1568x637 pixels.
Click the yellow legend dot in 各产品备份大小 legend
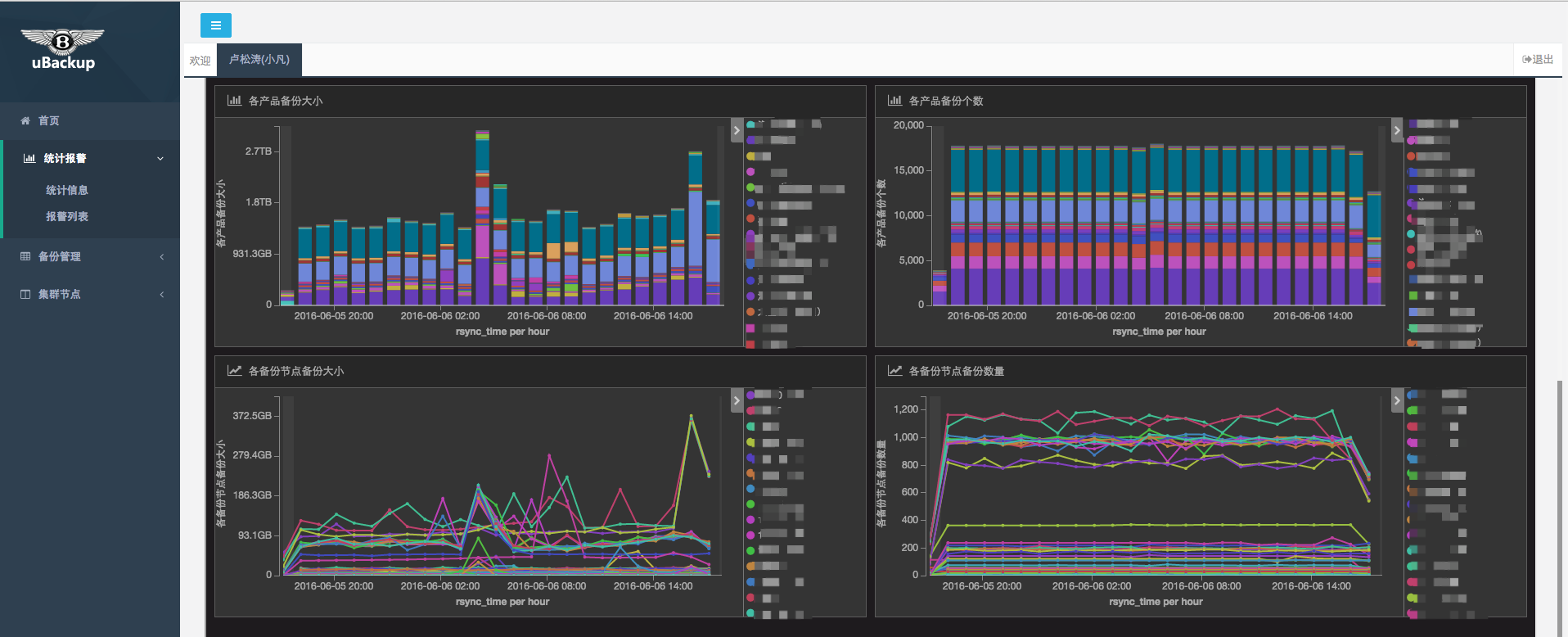coord(750,156)
